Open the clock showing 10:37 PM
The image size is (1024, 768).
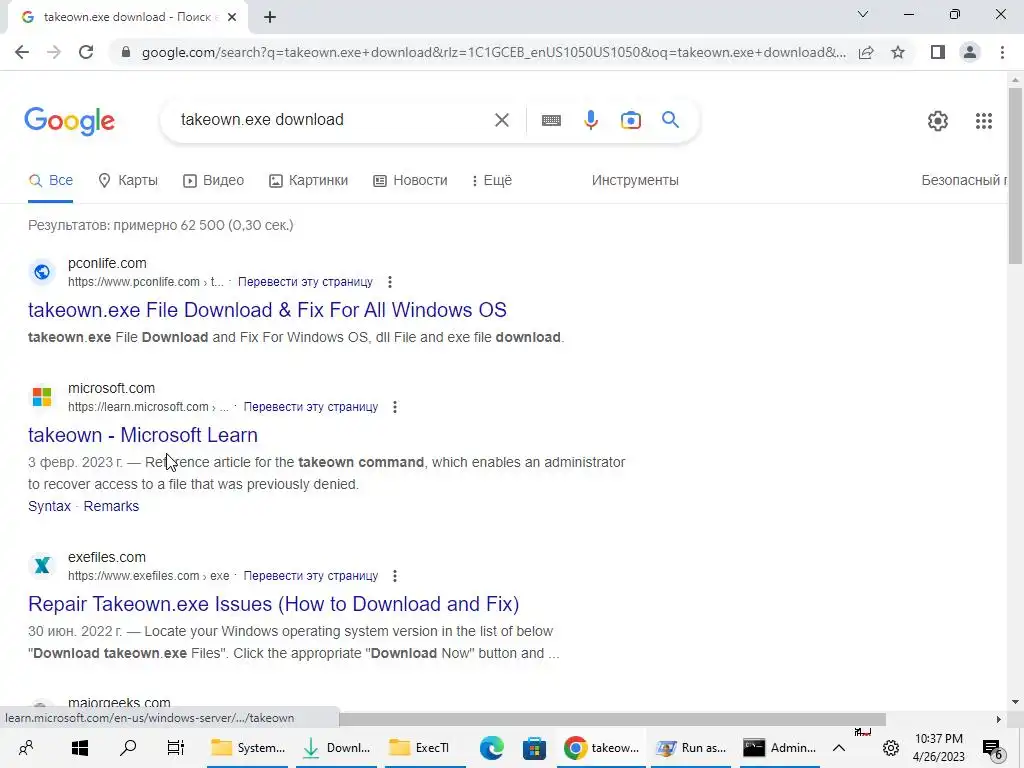click(938, 748)
